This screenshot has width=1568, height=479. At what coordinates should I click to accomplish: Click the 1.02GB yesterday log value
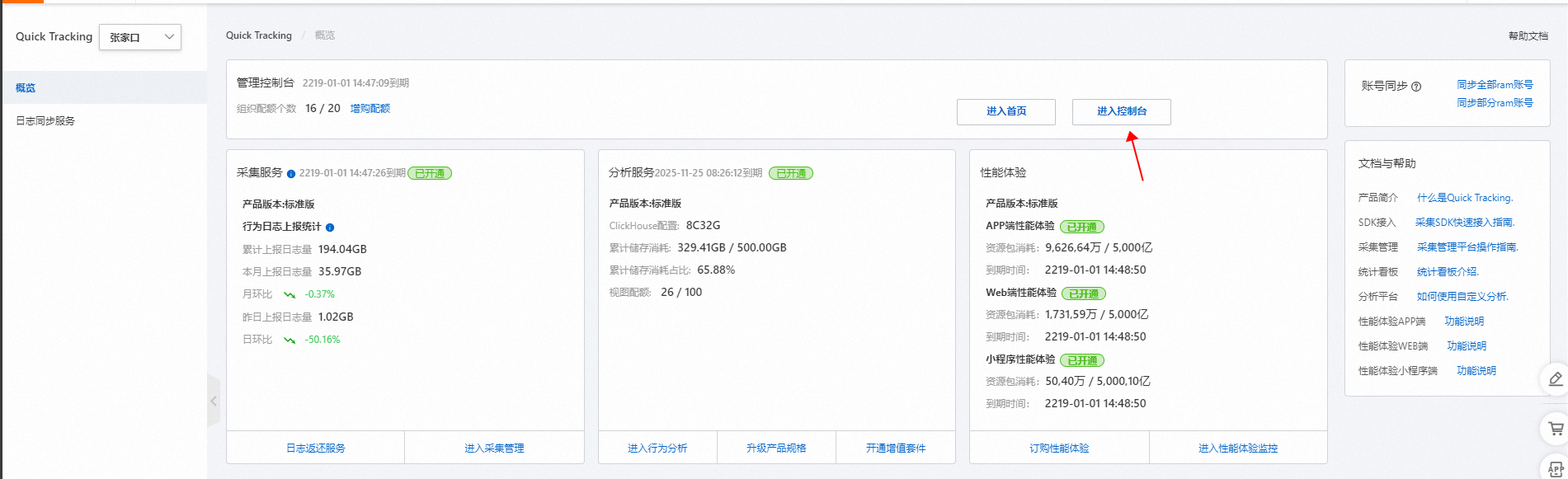tap(336, 317)
